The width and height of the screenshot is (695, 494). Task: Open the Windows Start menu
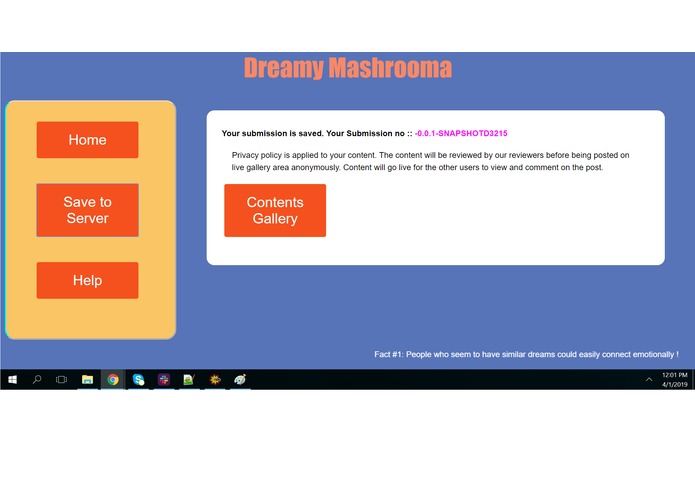click(12, 380)
